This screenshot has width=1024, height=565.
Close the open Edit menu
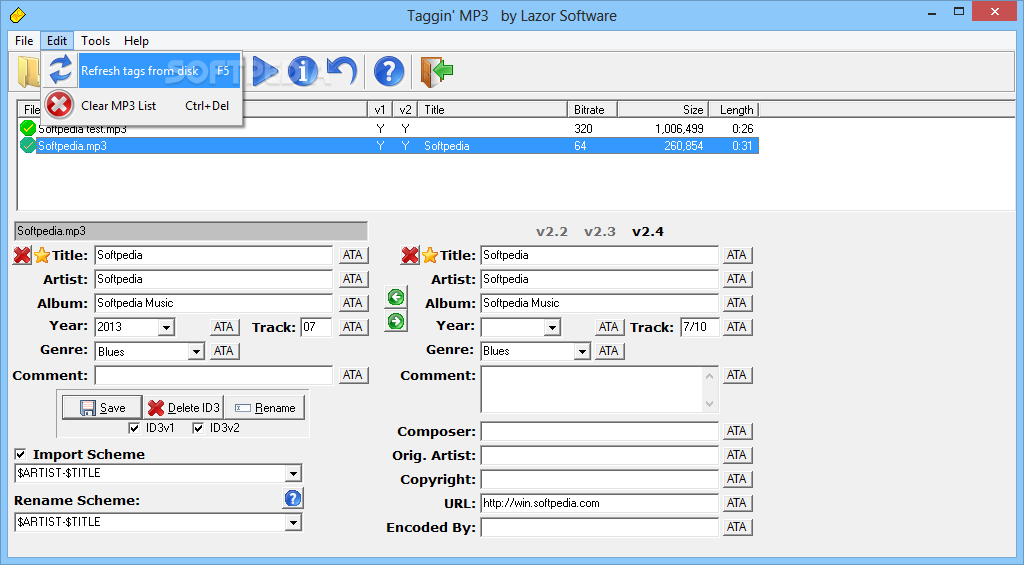pos(57,40)
